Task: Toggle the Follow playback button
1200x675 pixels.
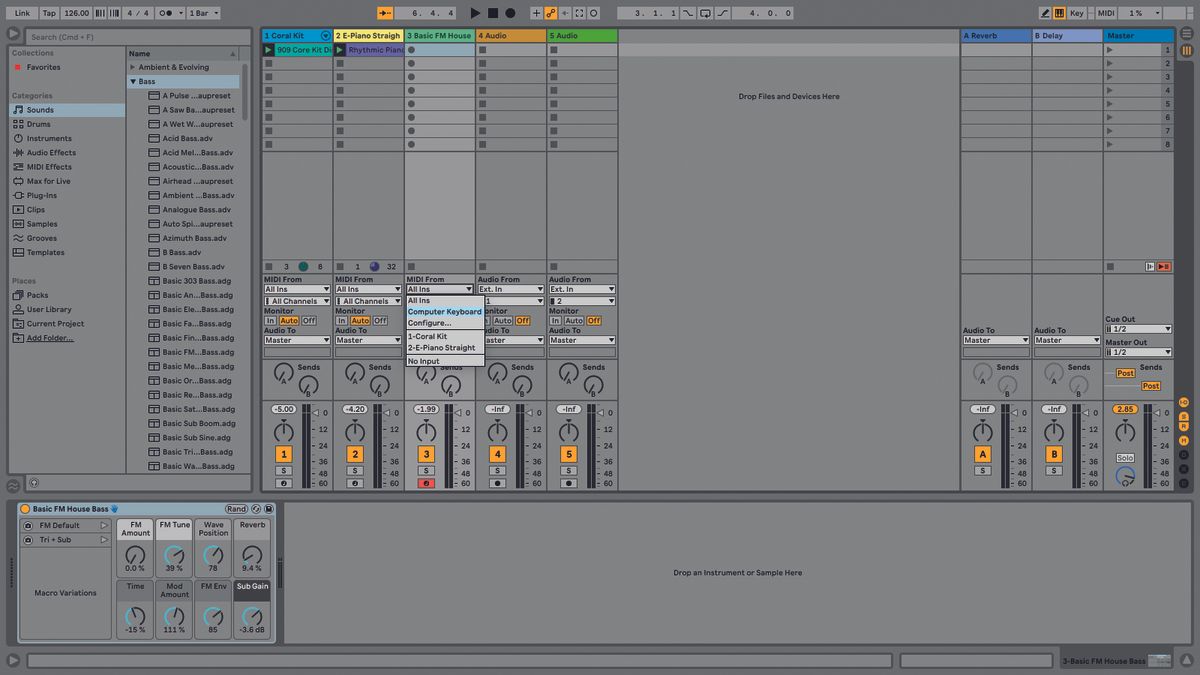Action: click(385, 13)
